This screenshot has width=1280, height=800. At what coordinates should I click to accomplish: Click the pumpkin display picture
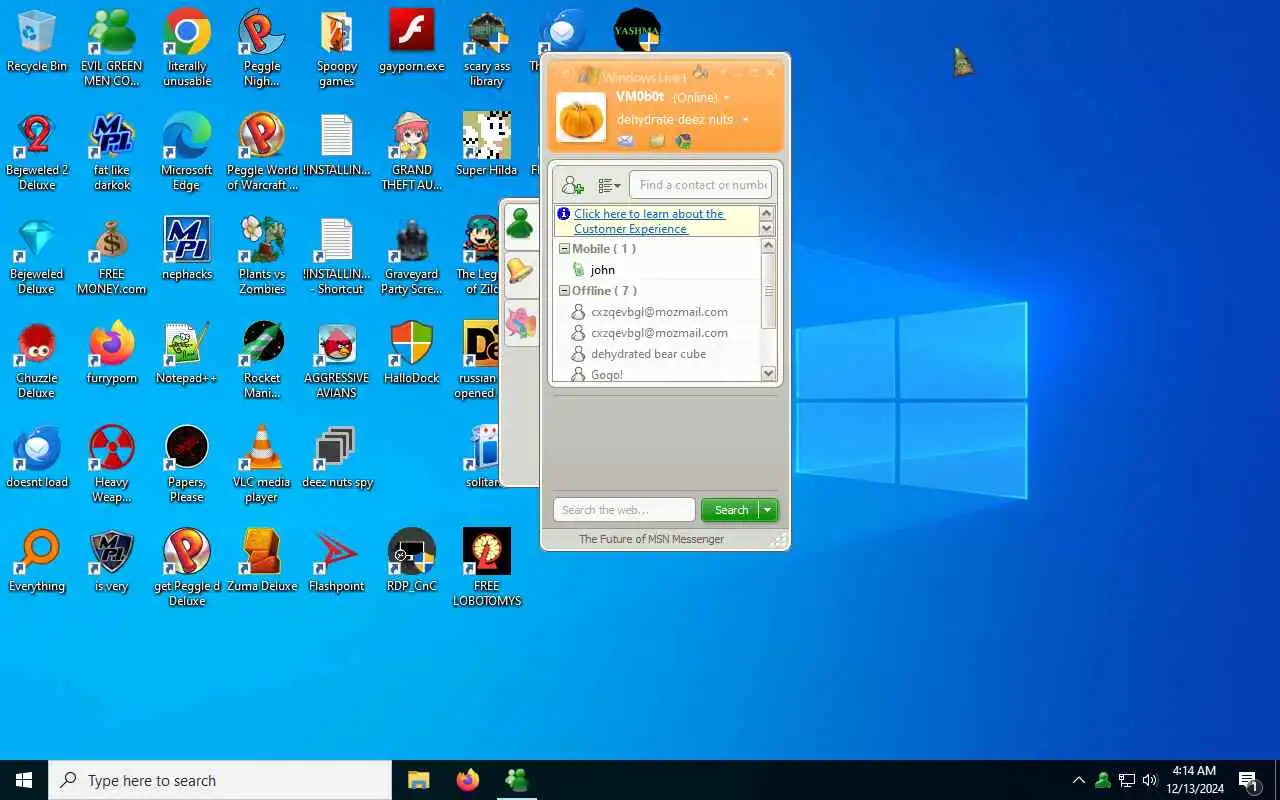coord(581,118)
